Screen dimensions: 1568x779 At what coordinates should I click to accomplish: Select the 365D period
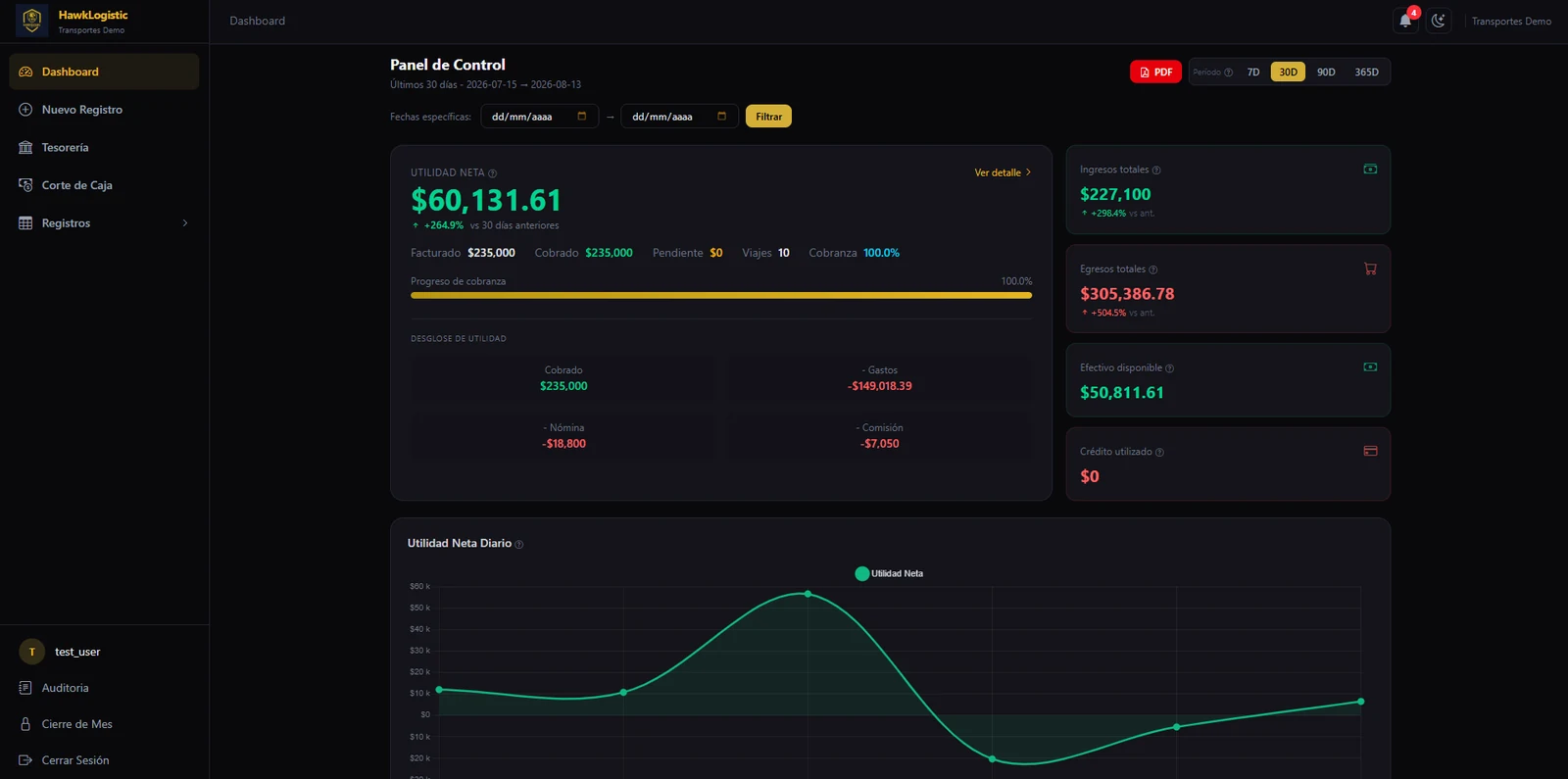pos(1366,72)
